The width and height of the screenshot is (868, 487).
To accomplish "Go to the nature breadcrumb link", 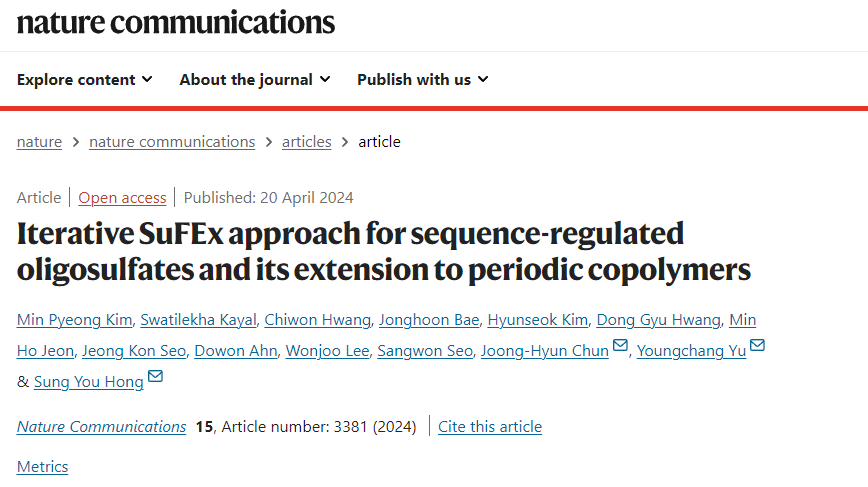I will 39,142.
